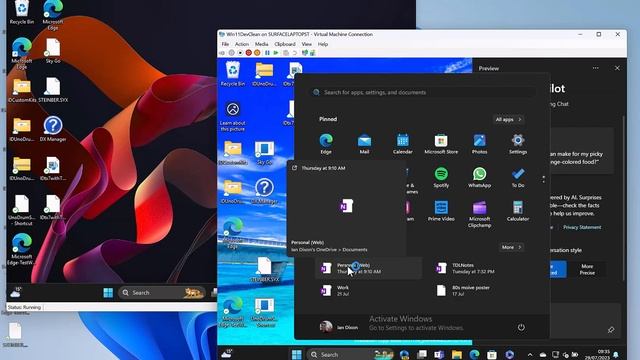This screenshot has width=640, height=360.
Task: Click Start button on left VM window taskbar
Action: click(x=108, y=293)
